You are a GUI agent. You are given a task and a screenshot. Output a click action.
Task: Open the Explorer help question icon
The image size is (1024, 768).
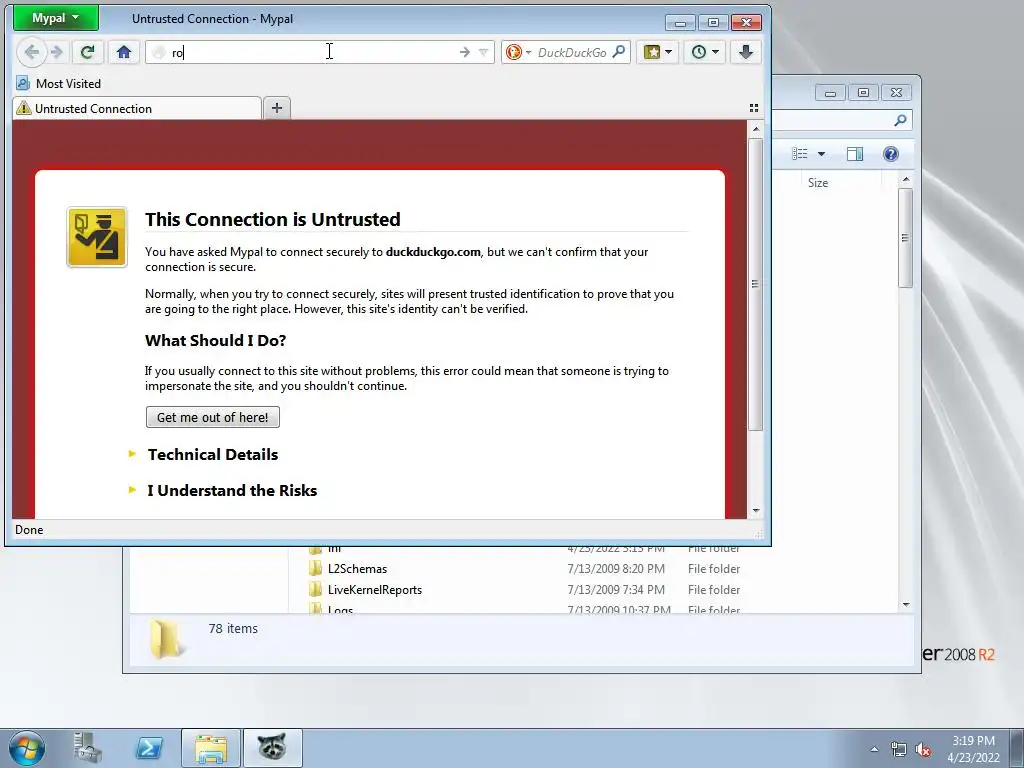(891, 153)
